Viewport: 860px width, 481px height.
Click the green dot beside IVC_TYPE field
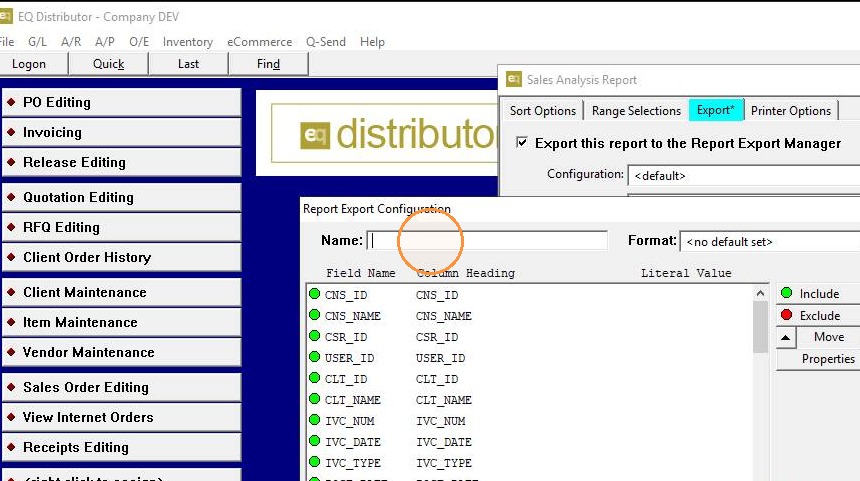(x=314, y=462)
